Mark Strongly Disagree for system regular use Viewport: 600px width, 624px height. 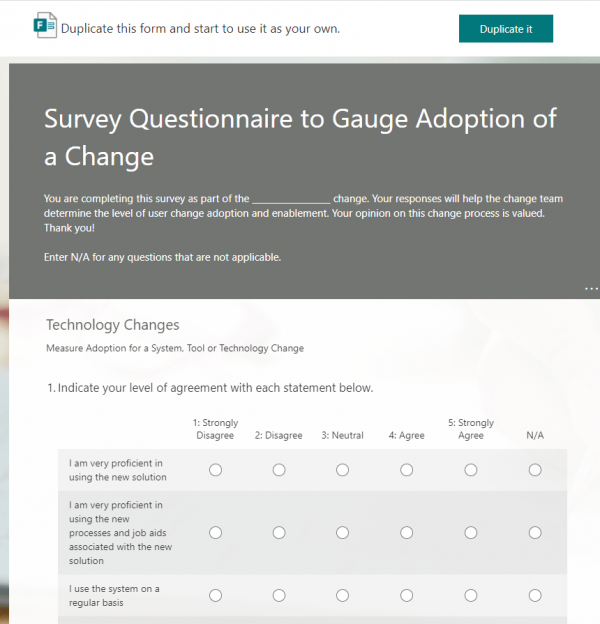215,596
